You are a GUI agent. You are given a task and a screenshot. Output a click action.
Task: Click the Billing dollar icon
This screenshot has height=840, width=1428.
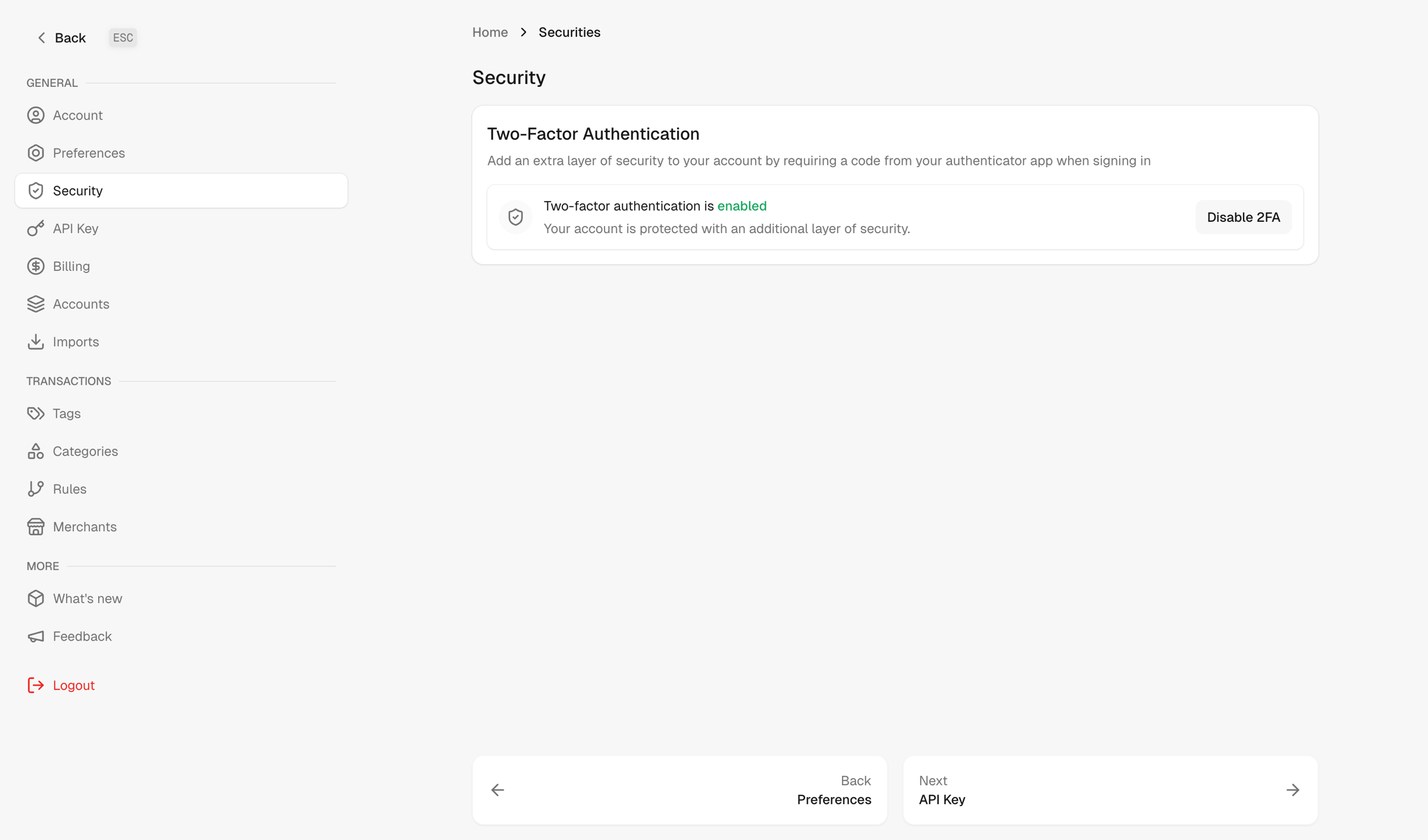click(x=36, y=267)
